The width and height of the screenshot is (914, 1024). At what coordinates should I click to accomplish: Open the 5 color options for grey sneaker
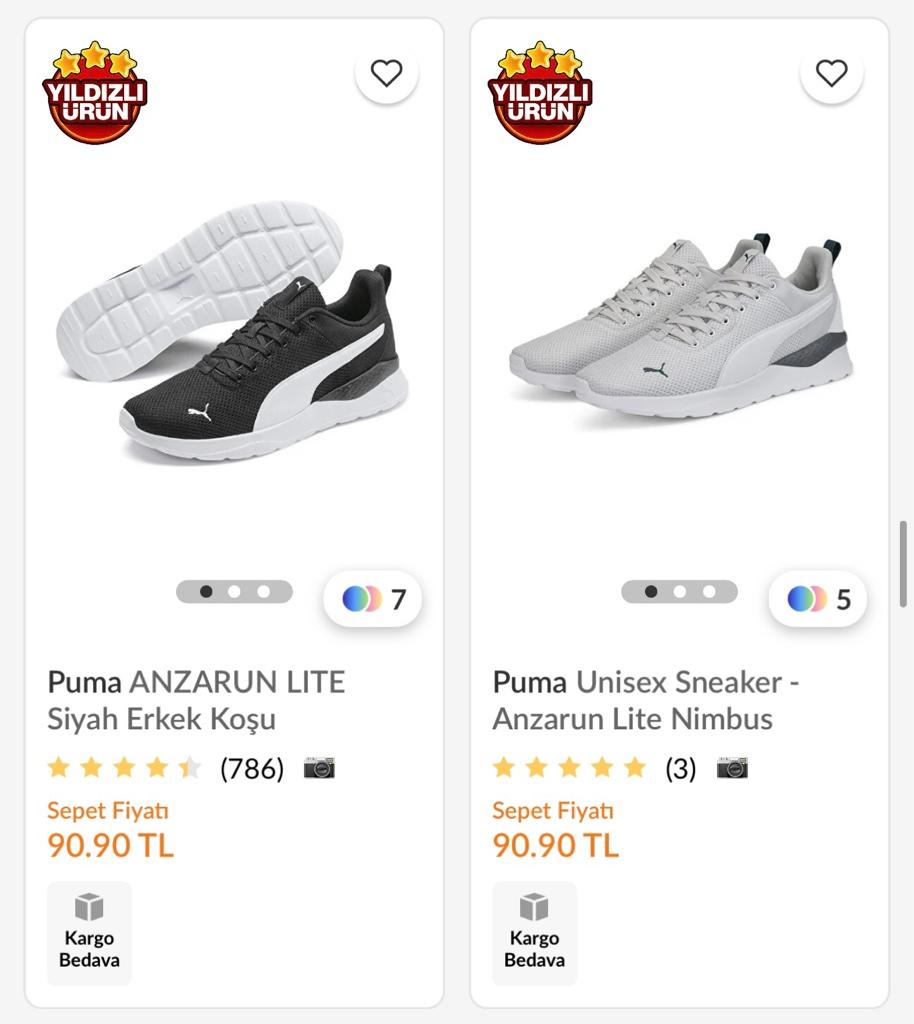coord(818,599)
